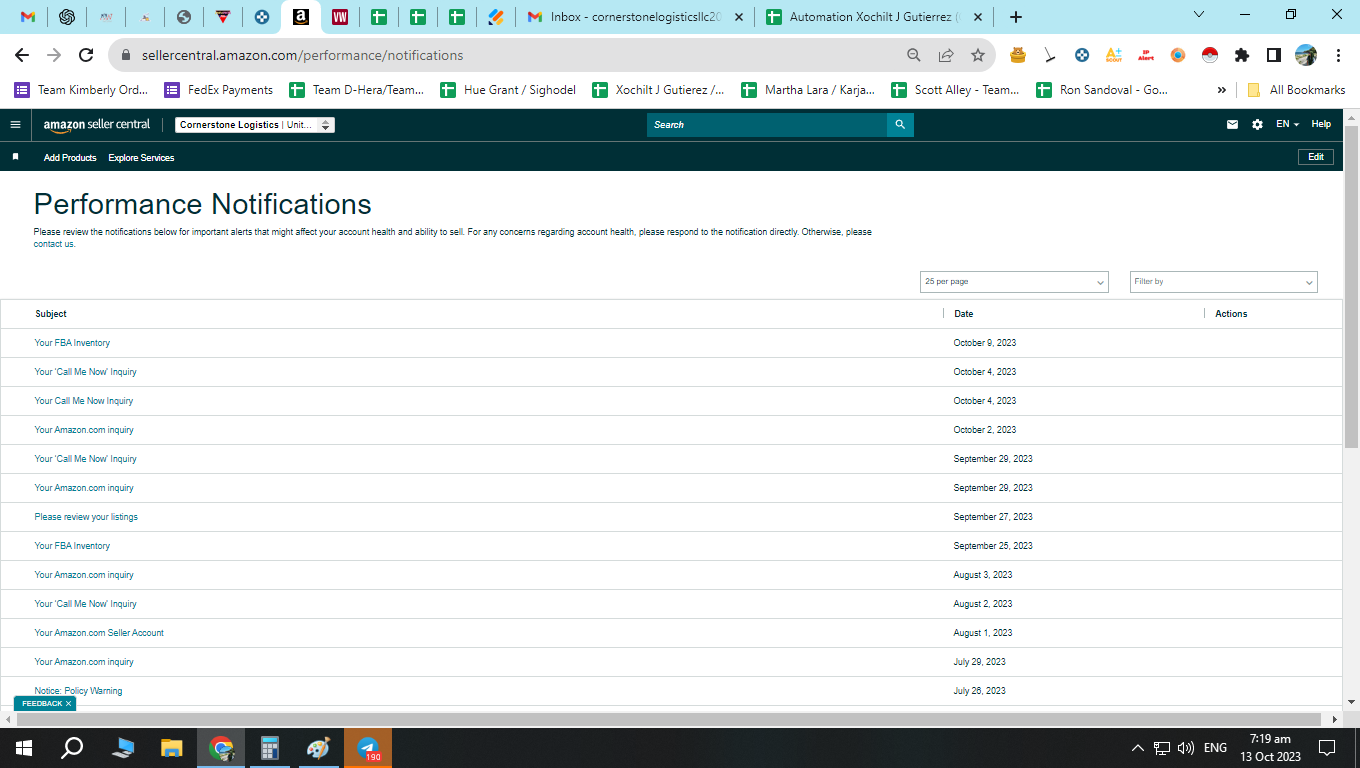
Task: Follow the 'contact us' link
Action: 54,244
